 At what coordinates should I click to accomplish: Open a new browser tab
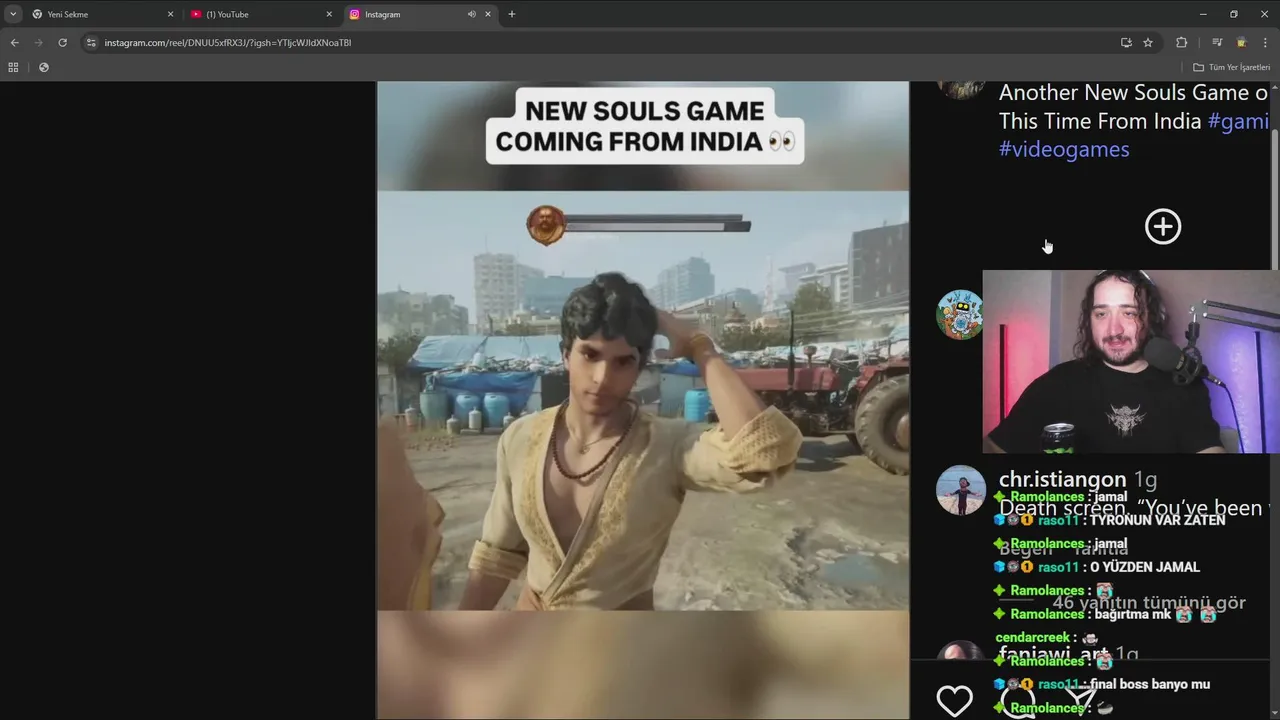[512, 14]
